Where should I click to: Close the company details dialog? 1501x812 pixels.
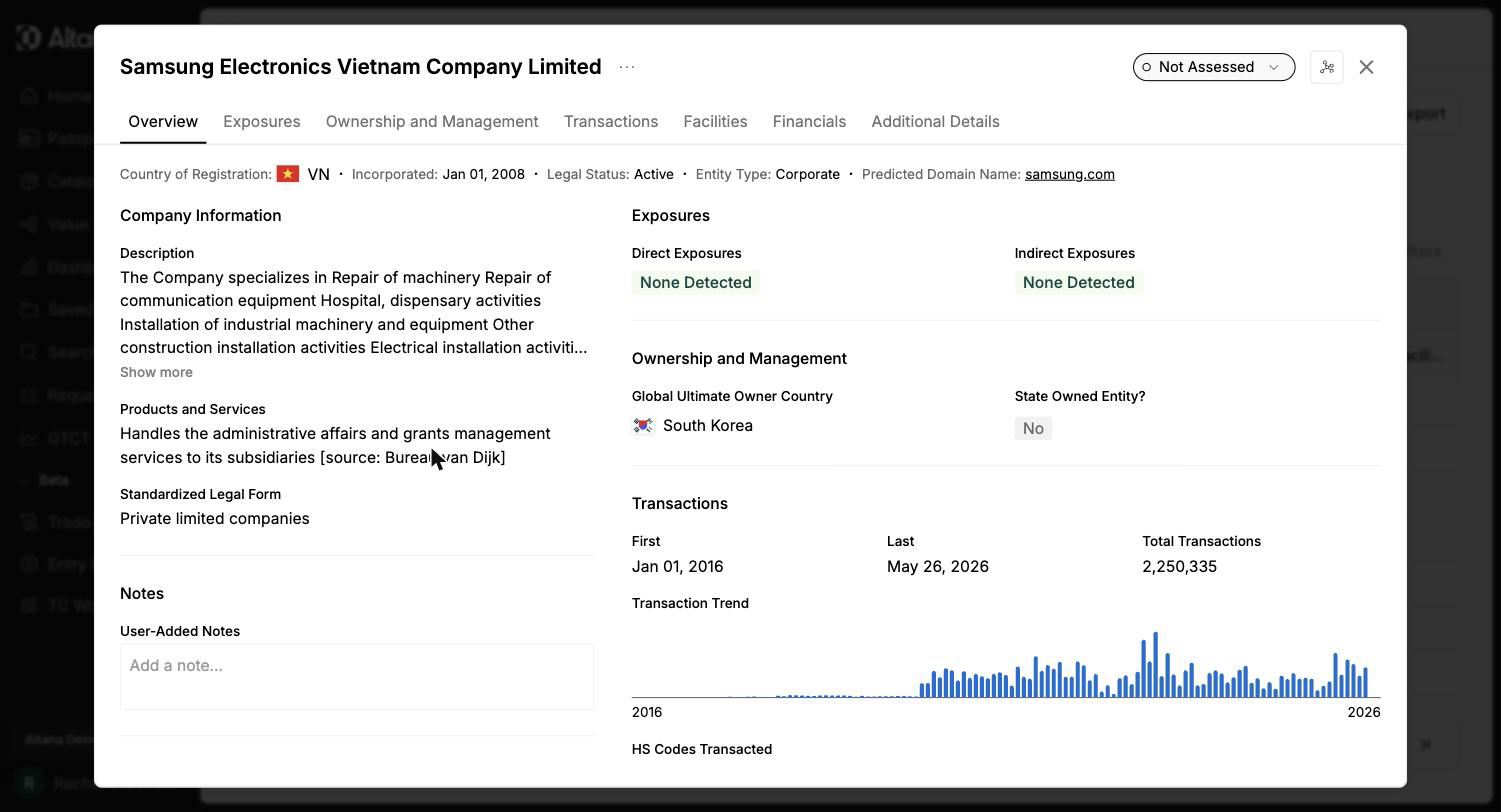pyautogui.click(x=1366, y=67)
